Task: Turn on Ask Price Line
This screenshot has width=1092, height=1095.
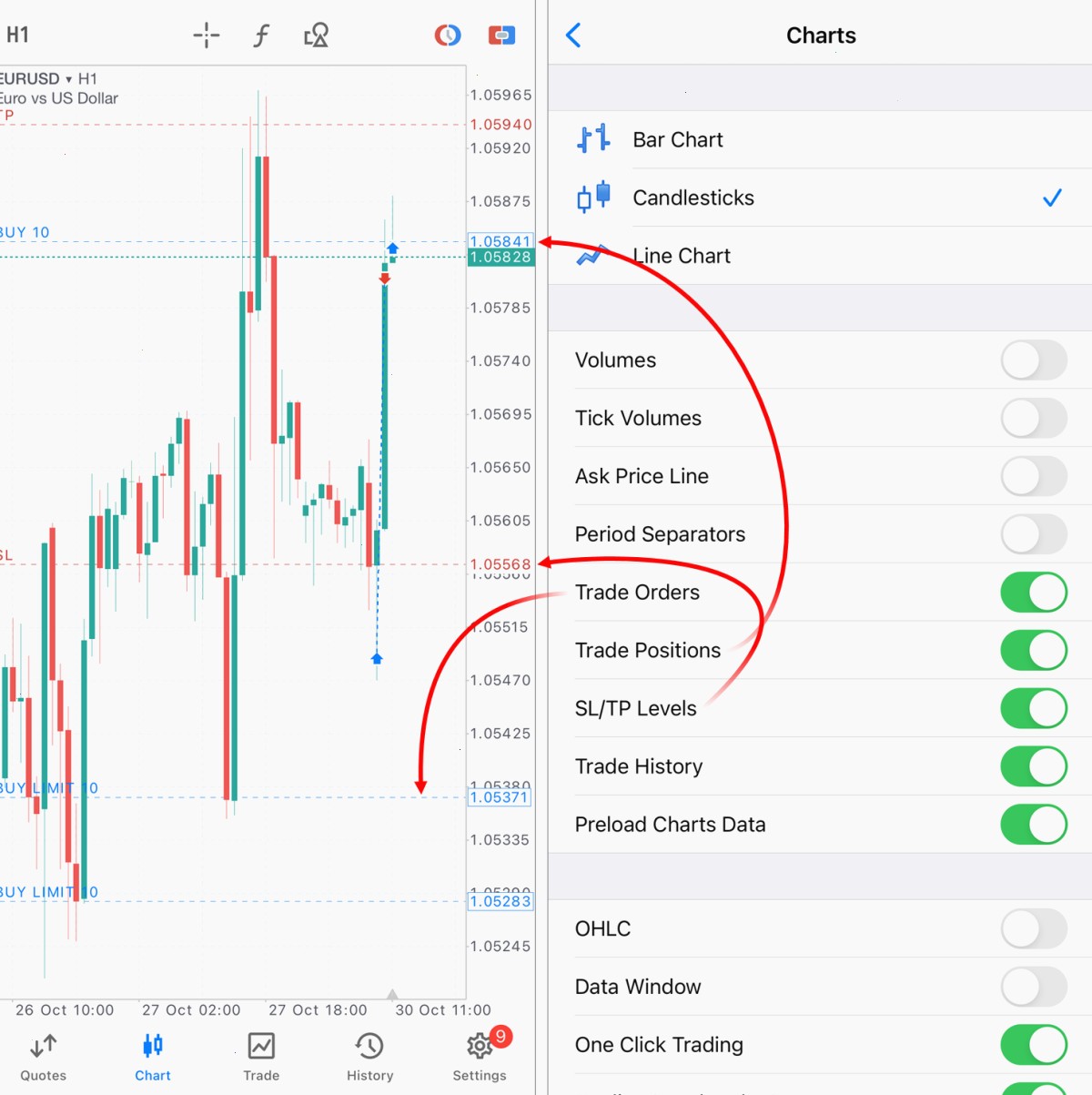Action: coord(1034,476)
